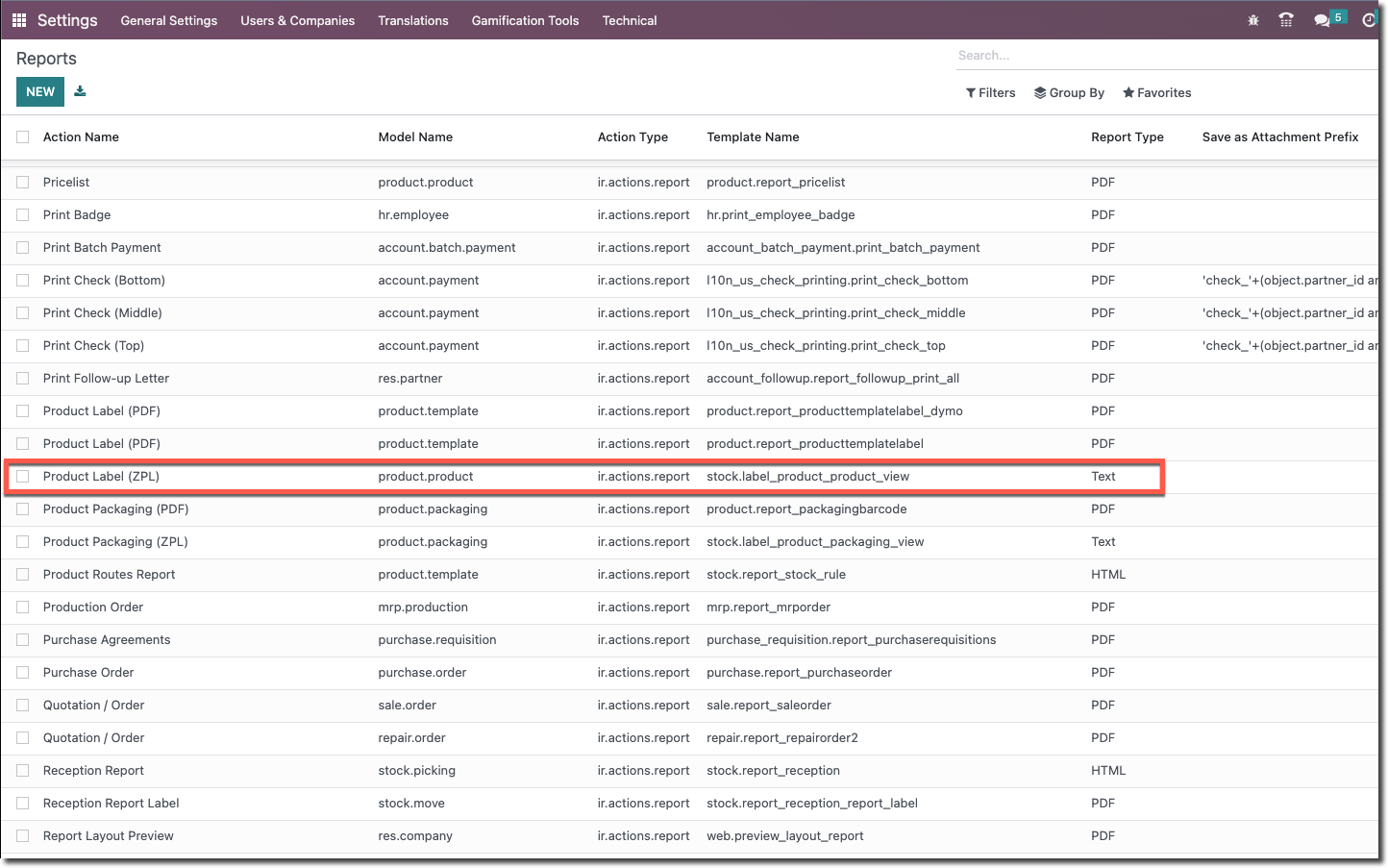
Task: Open the Print Follow-up Letter report
Action: (106, 379)
